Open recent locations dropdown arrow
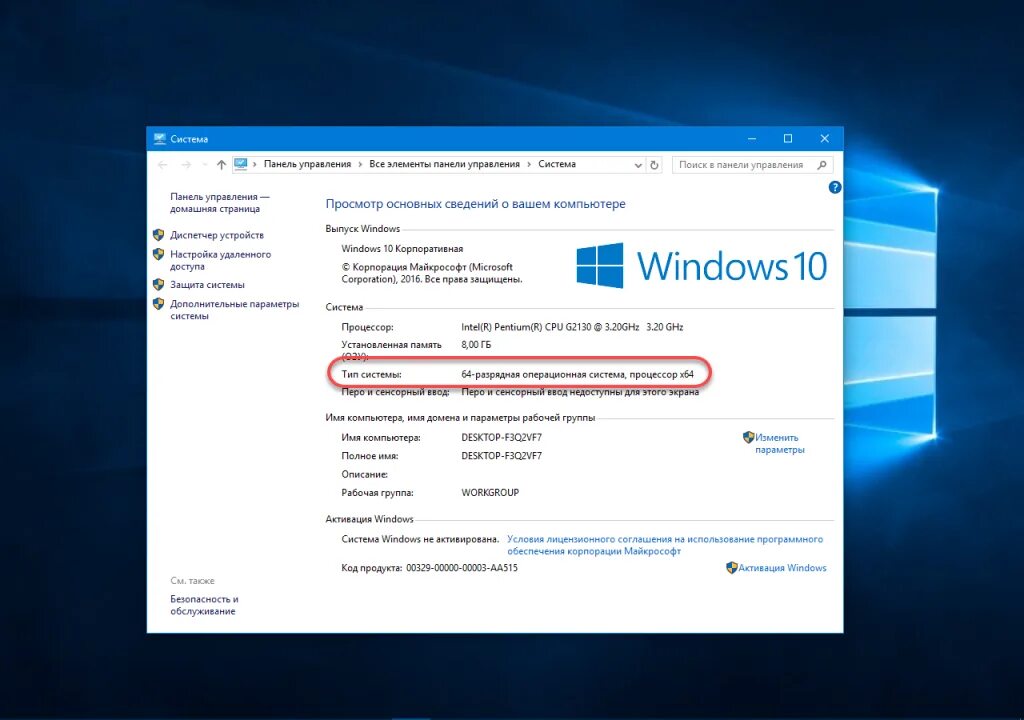The width and height of the screenshot is (1024, 720). 204,165
